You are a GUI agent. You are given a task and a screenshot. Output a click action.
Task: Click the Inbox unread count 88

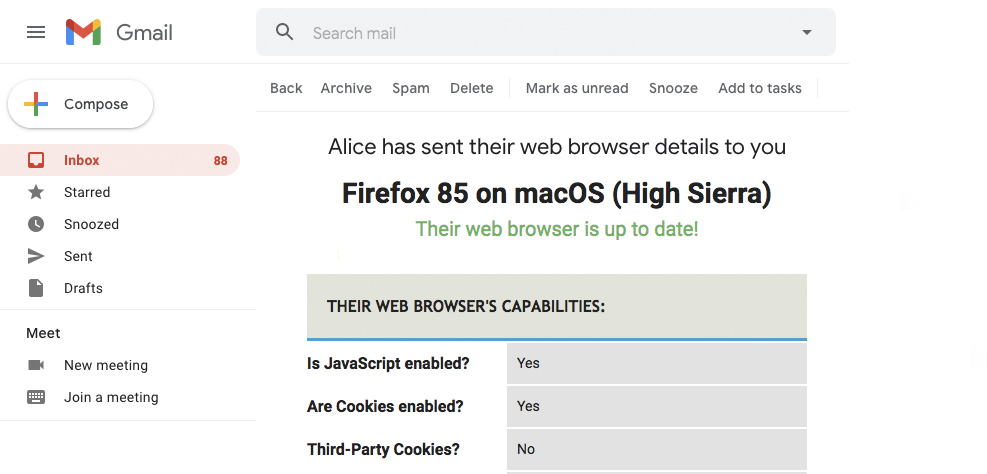[220, 161]
